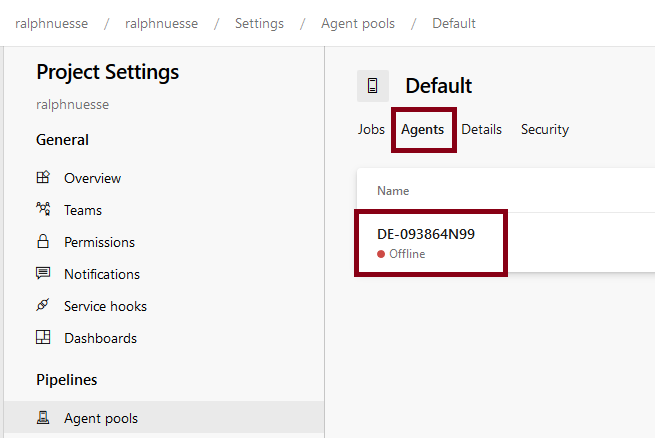Click the Notifications chat icon
The height and width of the screenshot is (438, 655).
43,274
